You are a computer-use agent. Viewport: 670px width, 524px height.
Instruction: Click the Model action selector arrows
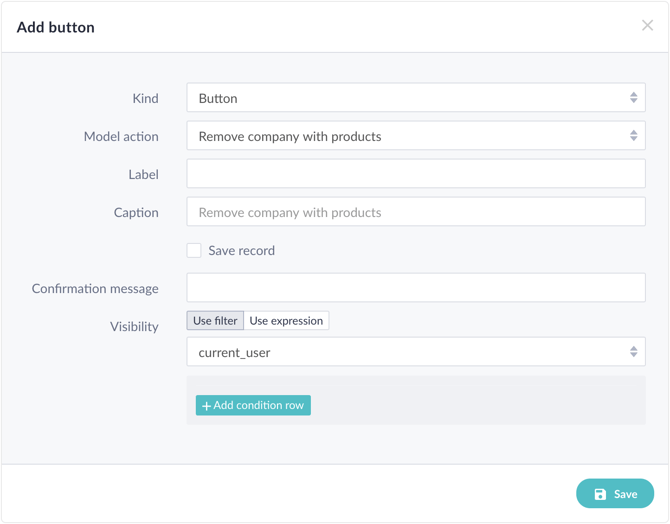pyautogui.click(x=633, y=136)
